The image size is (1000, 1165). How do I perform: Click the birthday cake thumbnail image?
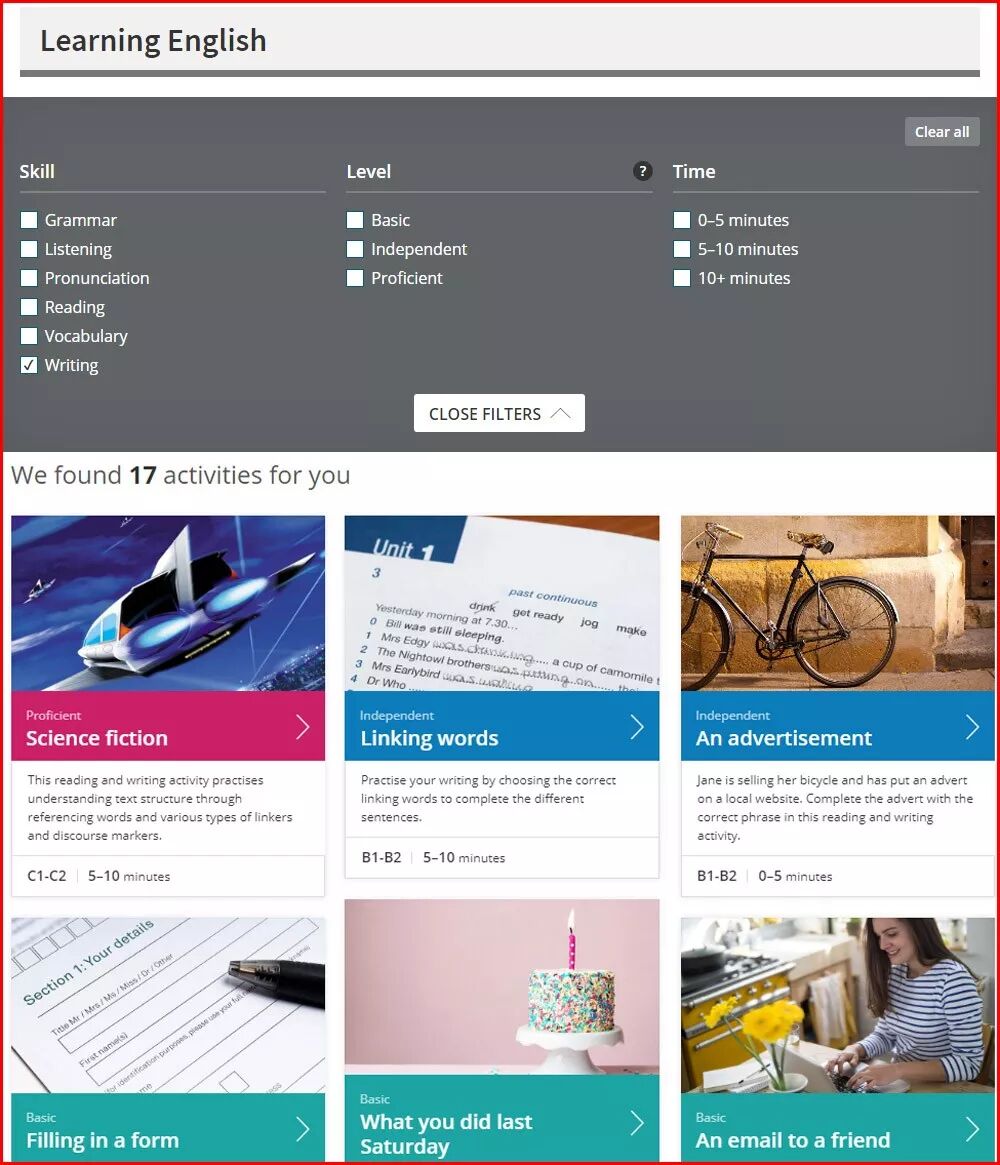501,987
